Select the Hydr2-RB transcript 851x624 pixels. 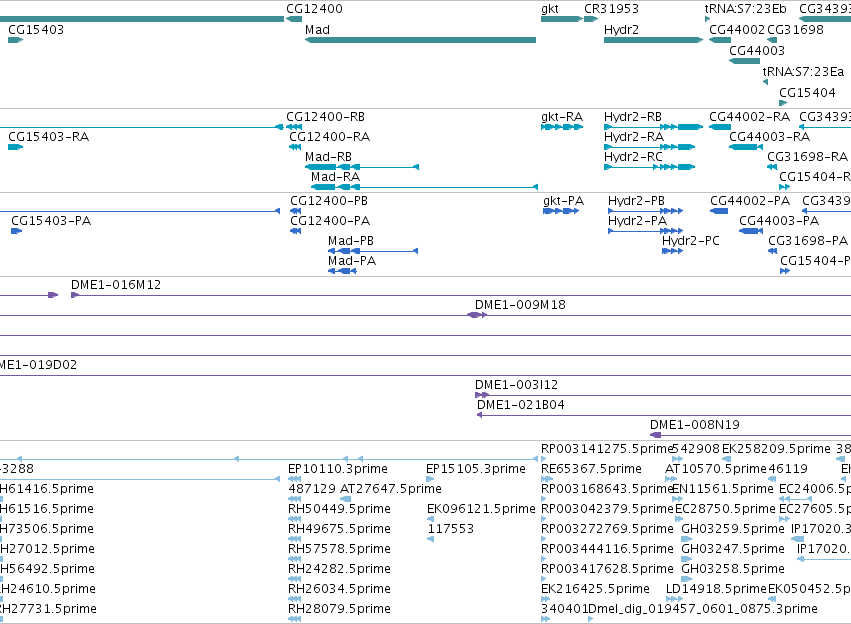(653, 127)
